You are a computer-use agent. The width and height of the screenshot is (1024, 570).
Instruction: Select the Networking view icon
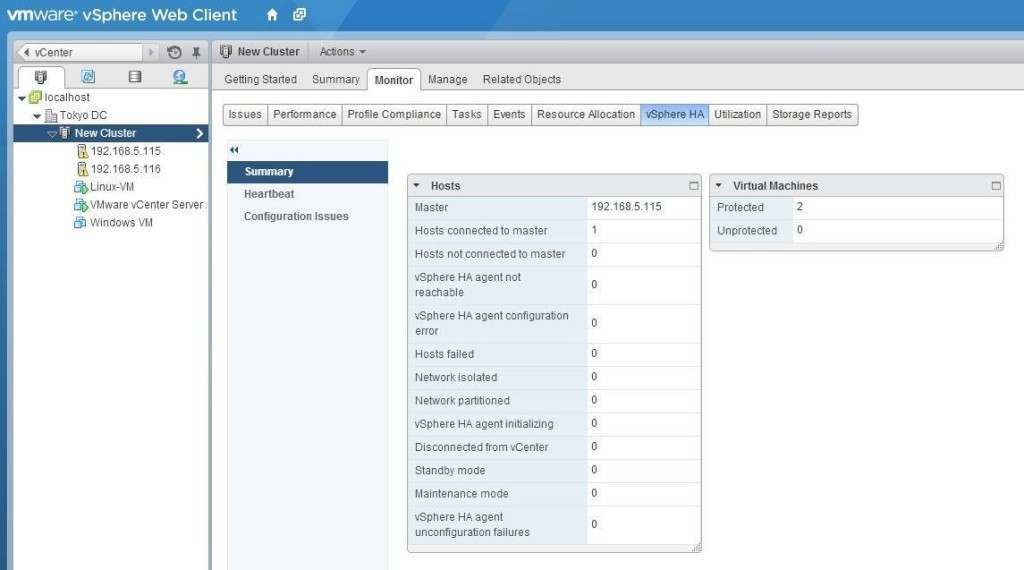tap(180, 77)
